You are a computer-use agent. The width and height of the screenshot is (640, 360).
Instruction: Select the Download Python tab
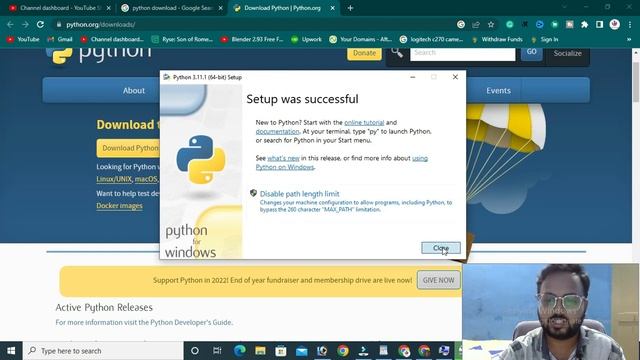click(x=282, y=8)
